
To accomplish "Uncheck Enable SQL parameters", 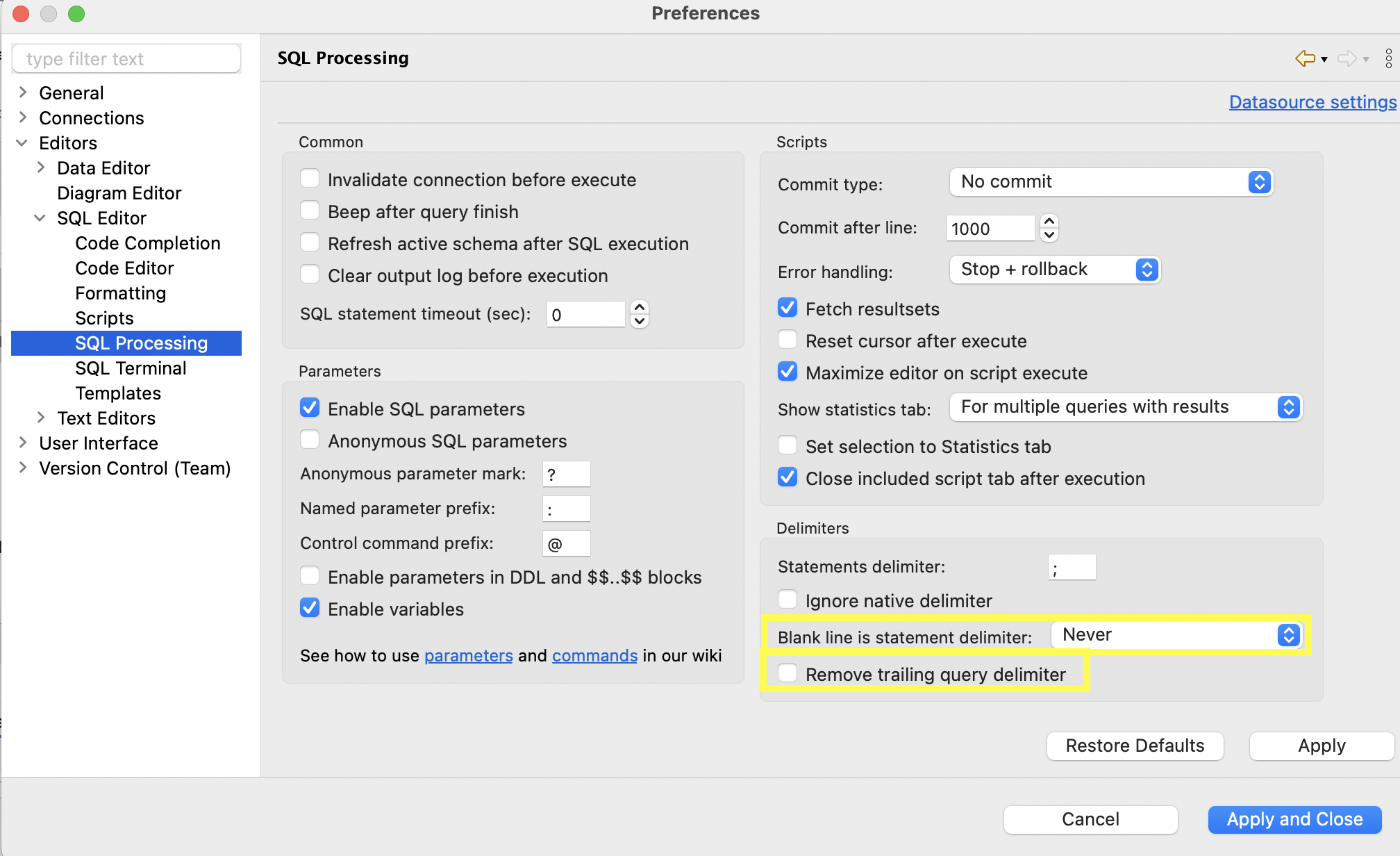I will click(x=310, y=408).
